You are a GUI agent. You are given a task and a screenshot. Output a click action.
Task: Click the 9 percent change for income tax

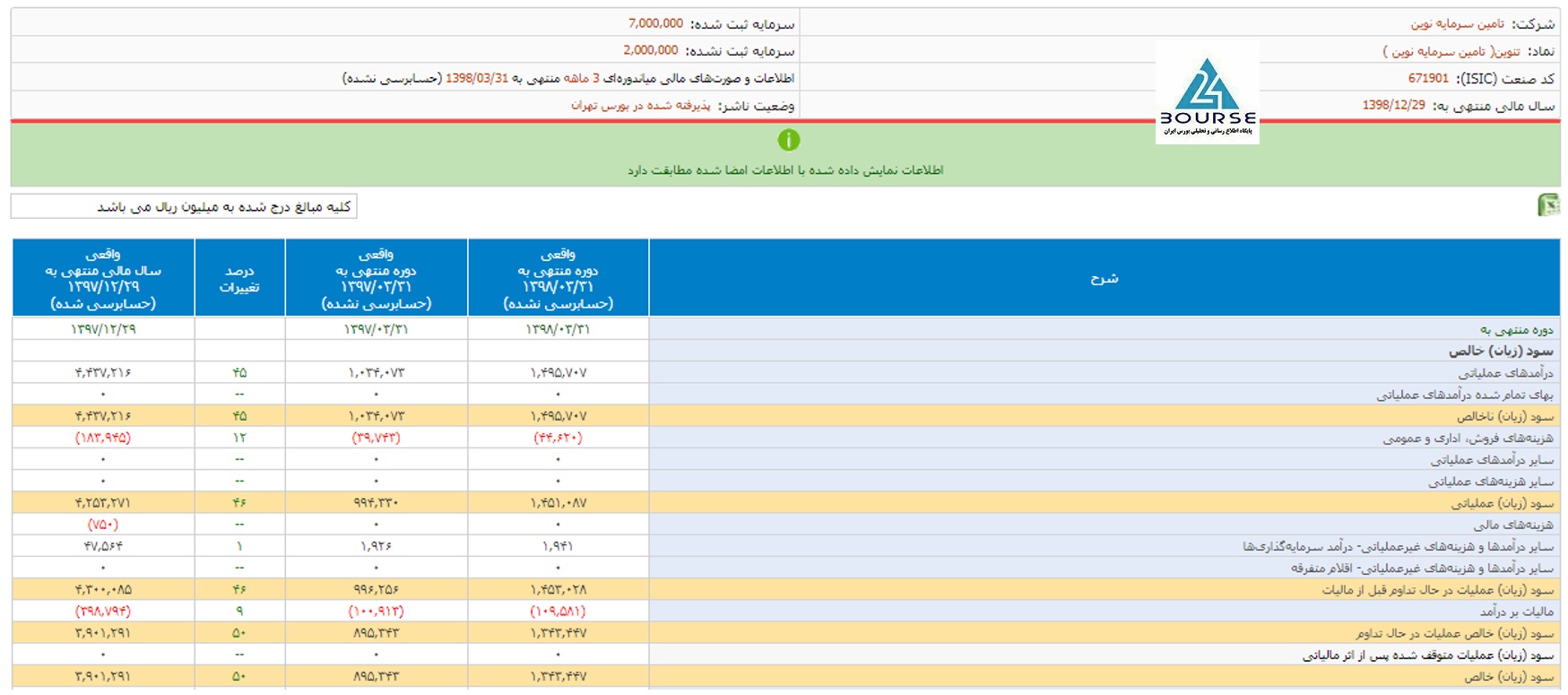pyautogui.click(x=239, y=612)
